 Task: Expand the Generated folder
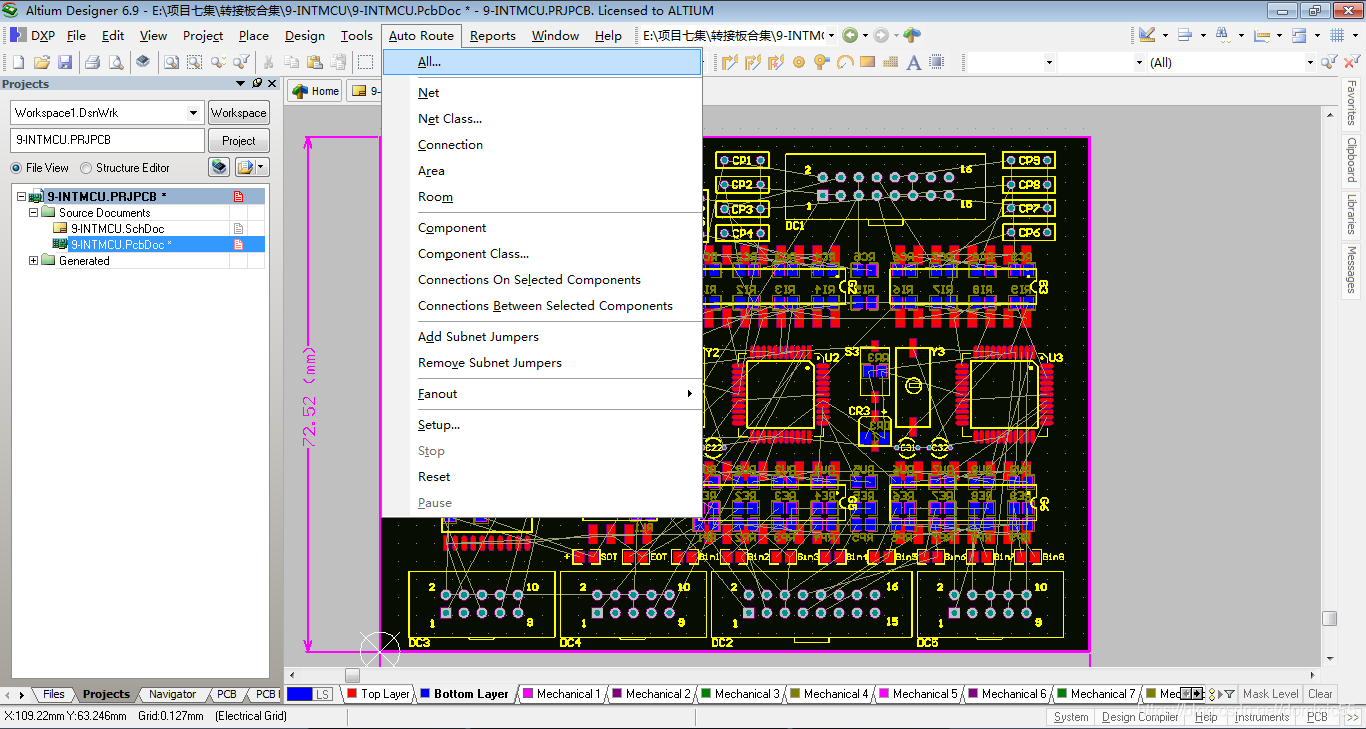33,261
